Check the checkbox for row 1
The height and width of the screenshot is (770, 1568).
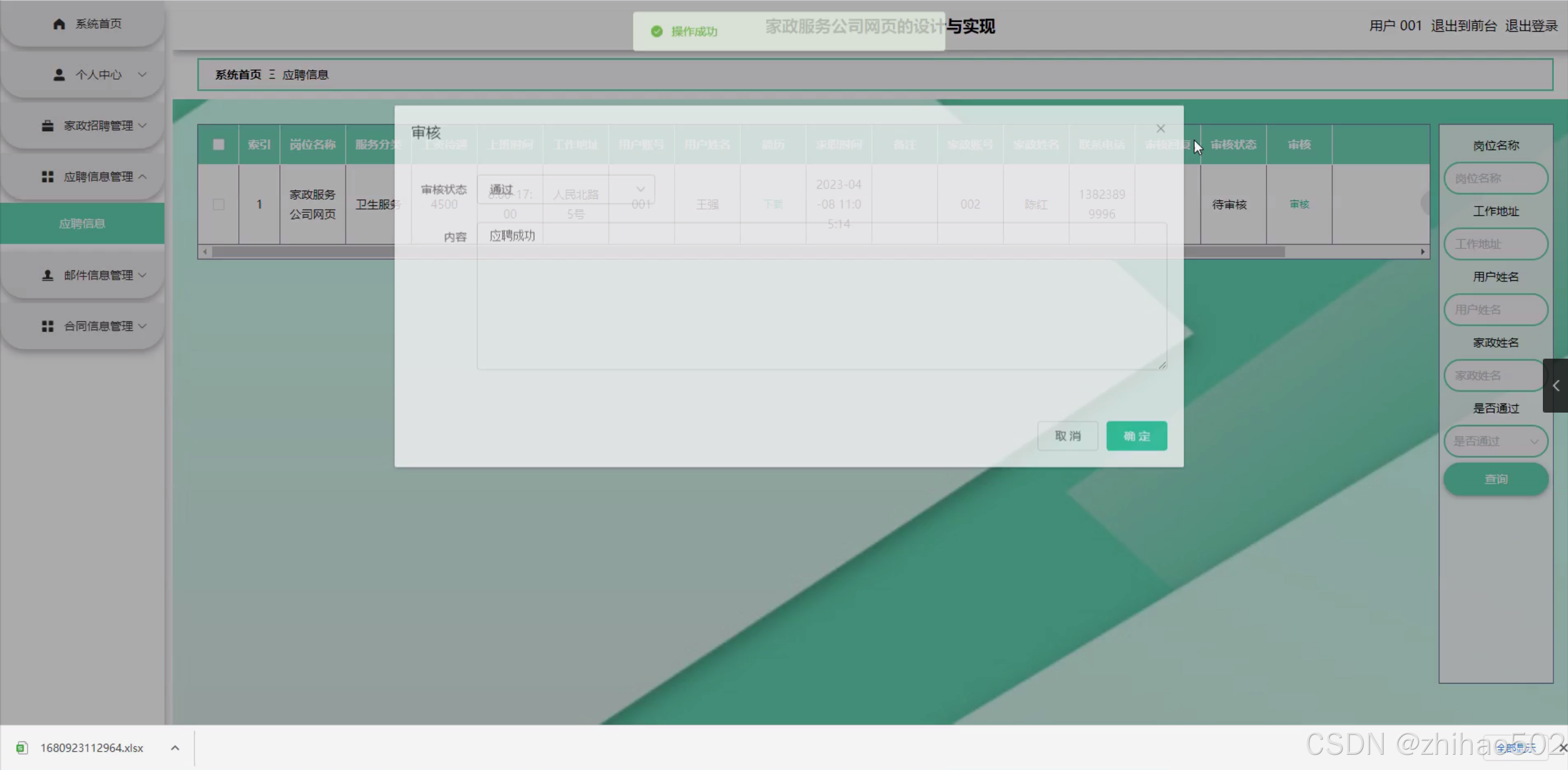tap(218, 204)
